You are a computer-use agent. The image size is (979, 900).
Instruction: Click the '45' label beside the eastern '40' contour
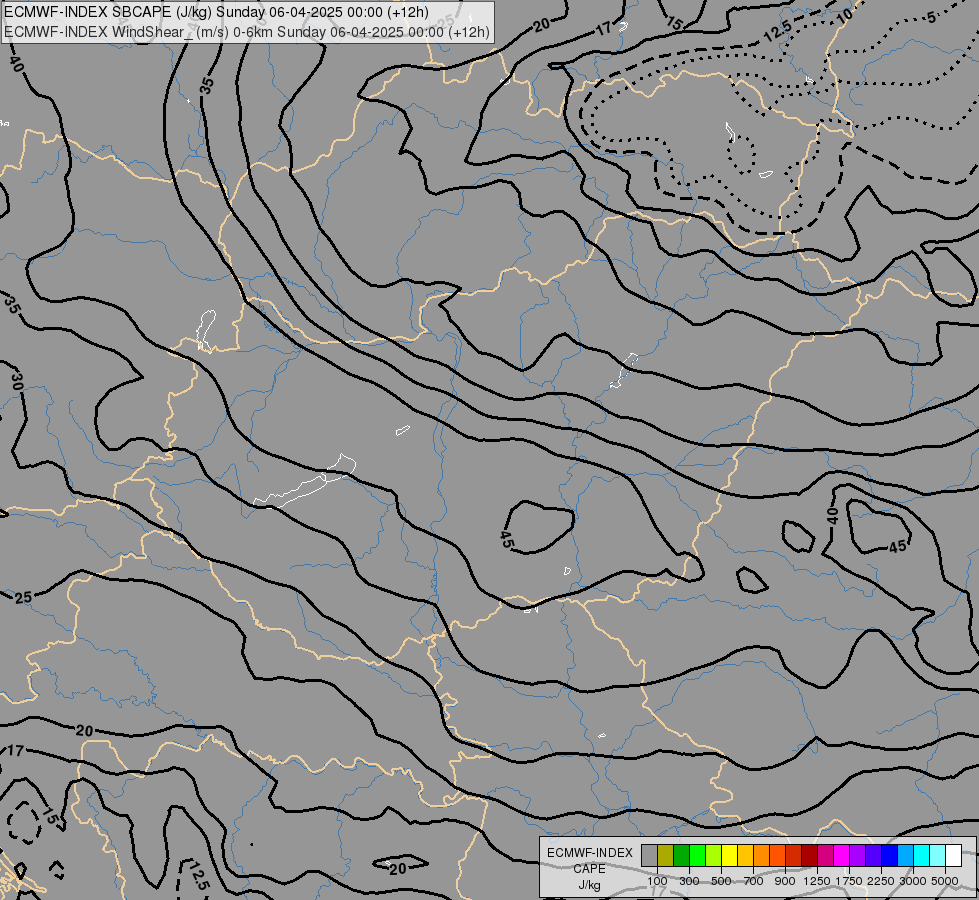pyautogui.click(x=897, y=547)
